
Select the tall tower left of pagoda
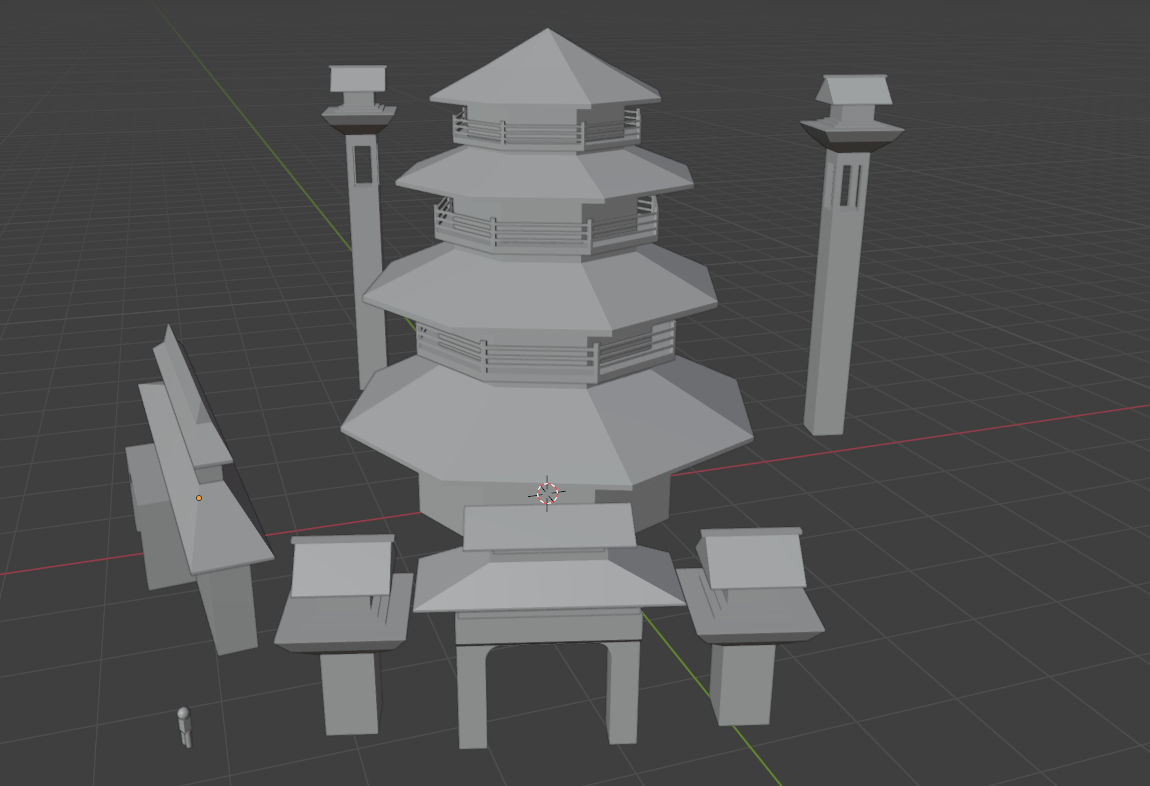click(x=361, y=227)
